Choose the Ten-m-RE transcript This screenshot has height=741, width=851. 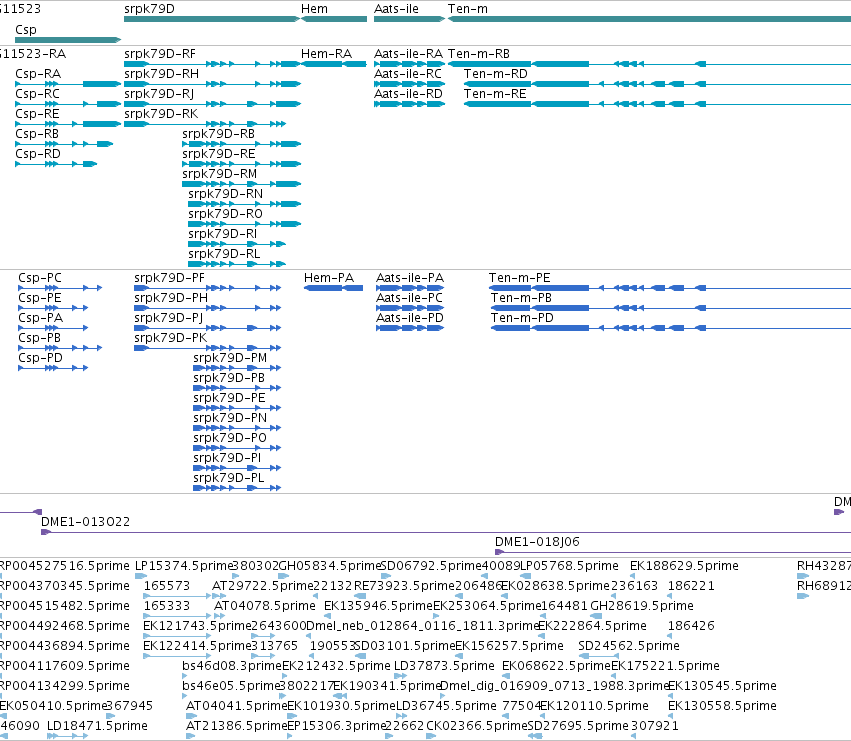(x=657, y=104)
